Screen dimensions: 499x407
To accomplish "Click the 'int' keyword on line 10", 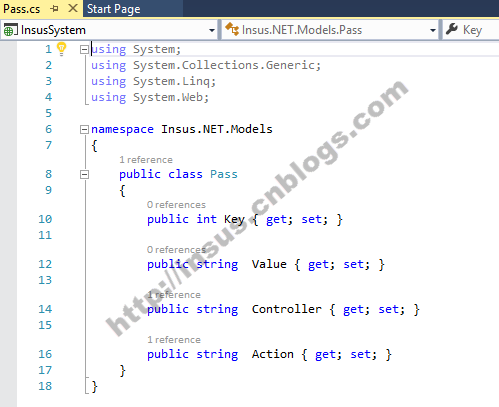I will click(x=206, y=219).
